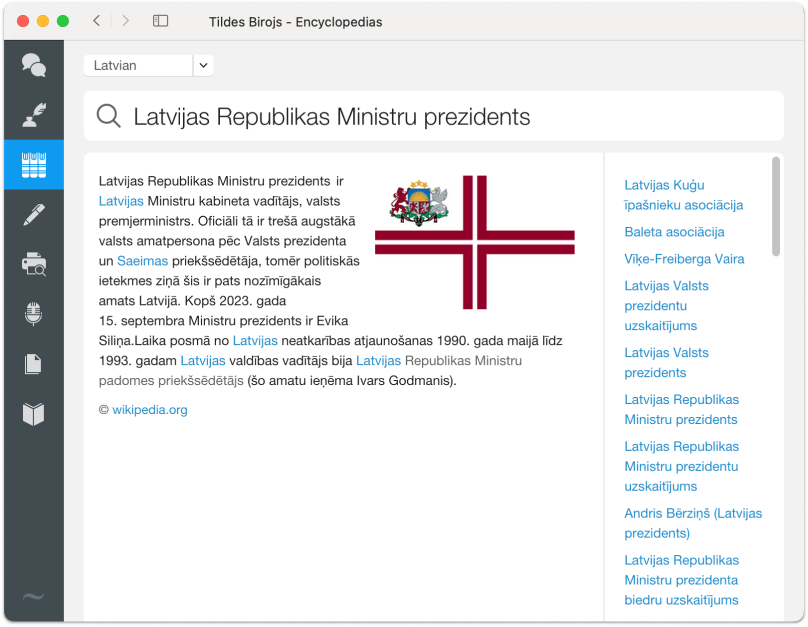Select the microphone icon in sidebar
This screenshot has width=808, height=627.
pyautogui.click(x=34, y=314)
